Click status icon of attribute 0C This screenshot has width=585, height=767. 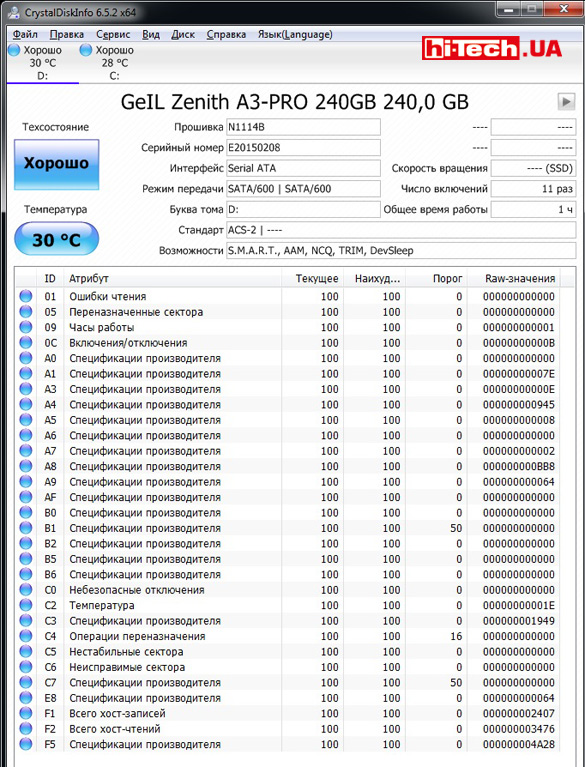coord(26,342)
